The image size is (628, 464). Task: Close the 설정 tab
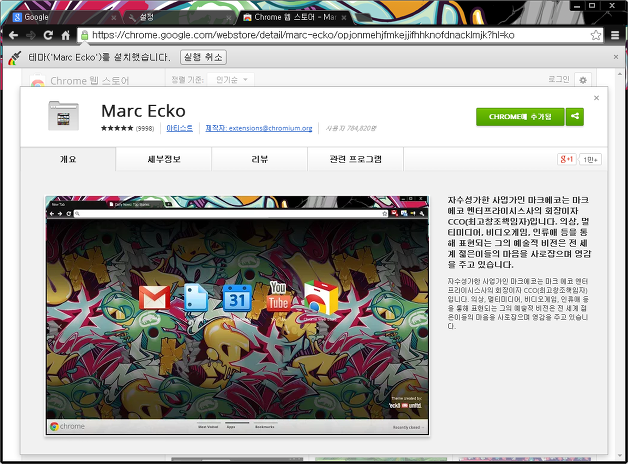click(229, 18)
